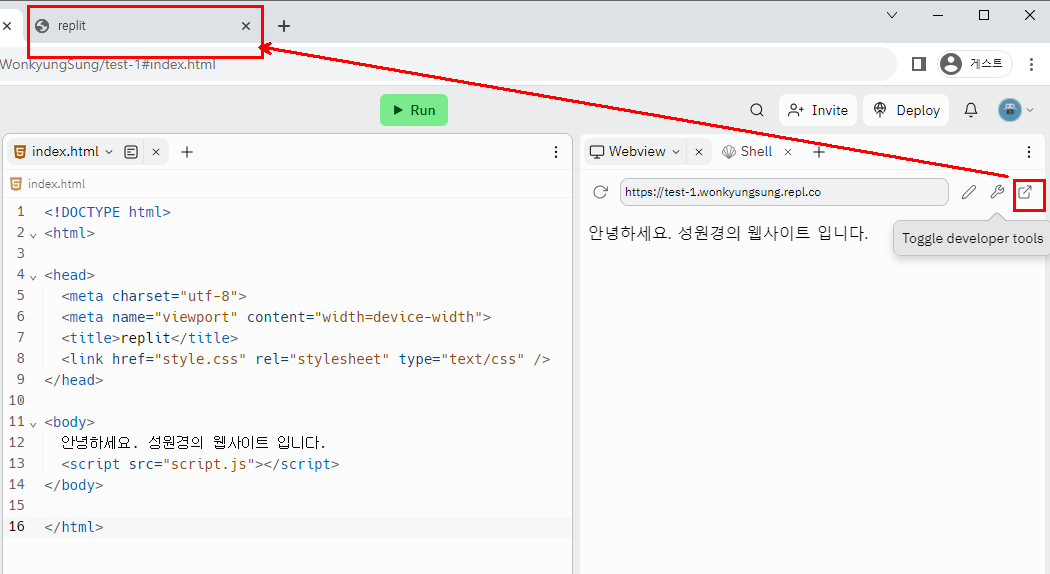The height and width of the screenshot is (574, 1050).
Task: Open the editor pane three-dot menu
Action: coord(556,152)
